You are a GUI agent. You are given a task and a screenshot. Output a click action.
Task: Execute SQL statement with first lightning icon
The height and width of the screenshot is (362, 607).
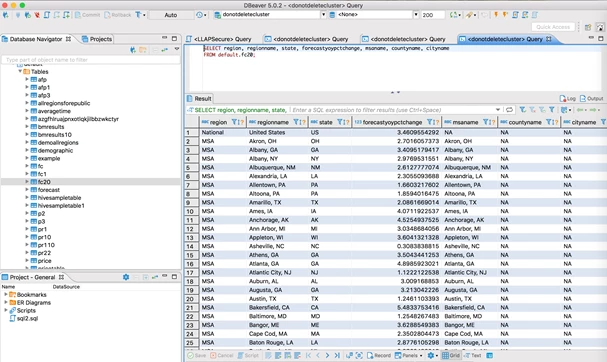(x=496, y=15)
